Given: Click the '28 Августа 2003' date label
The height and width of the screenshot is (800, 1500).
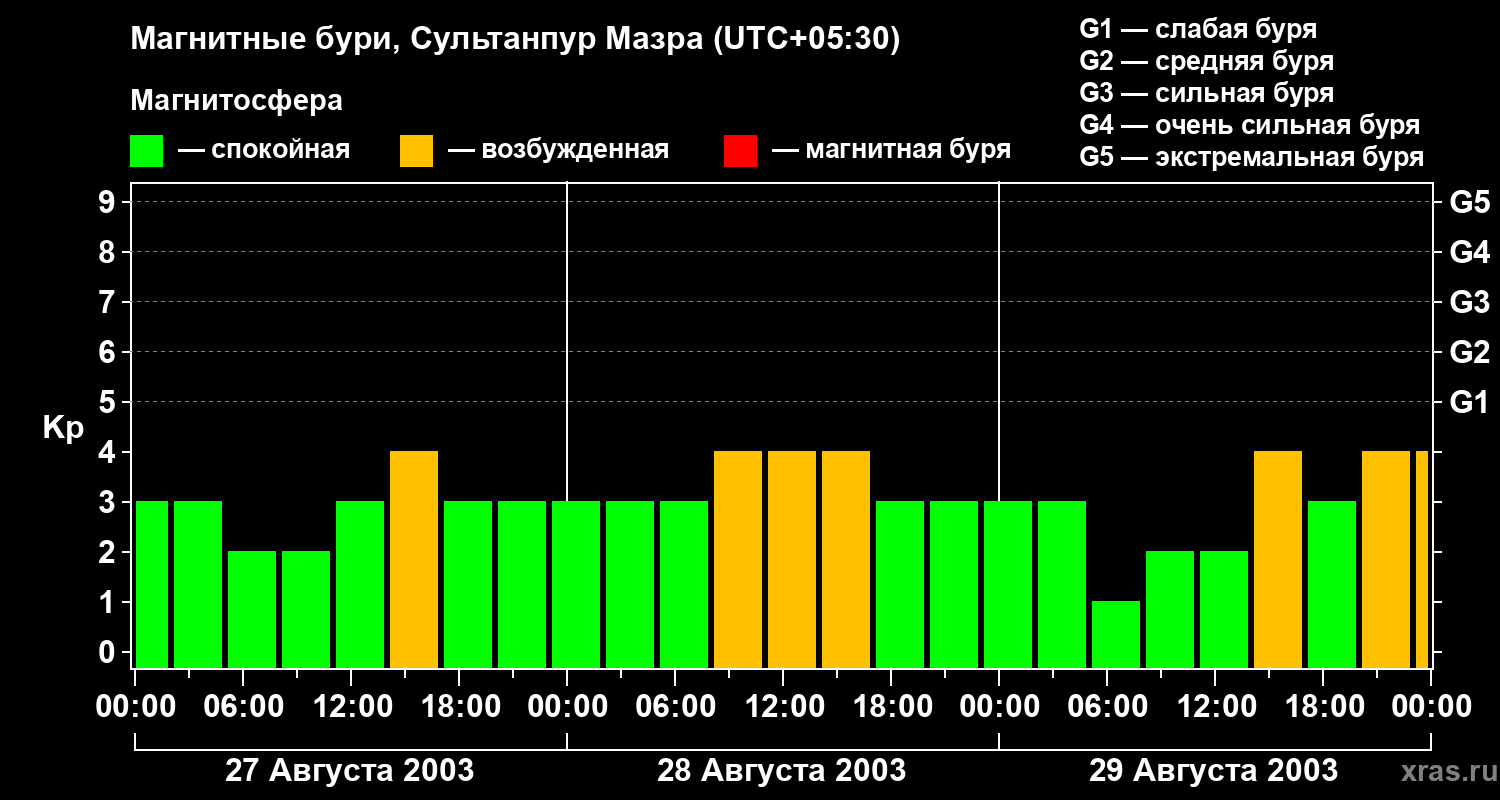Looking at the screenshot, I should (x=782, y=771).
